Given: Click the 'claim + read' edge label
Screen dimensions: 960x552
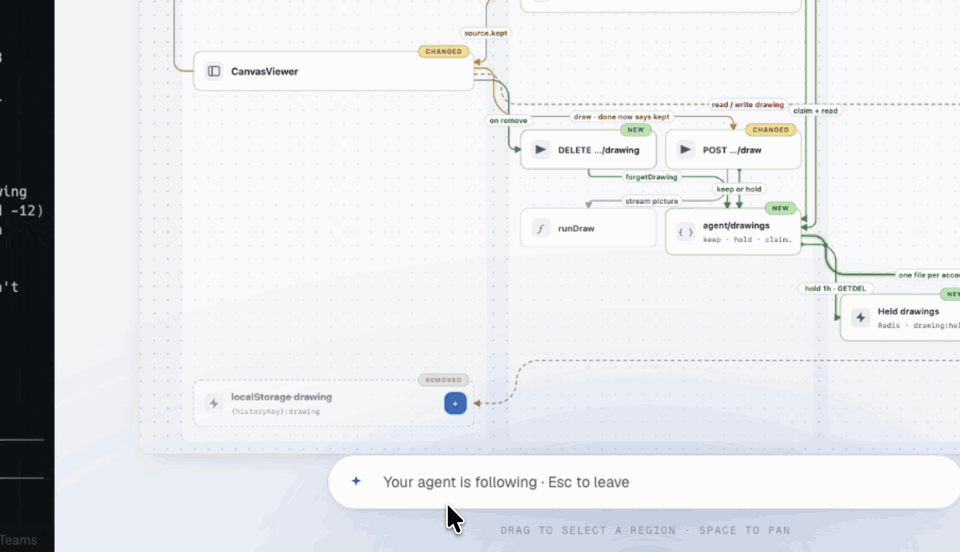Looking at the screenshot, I should (815, 111).
